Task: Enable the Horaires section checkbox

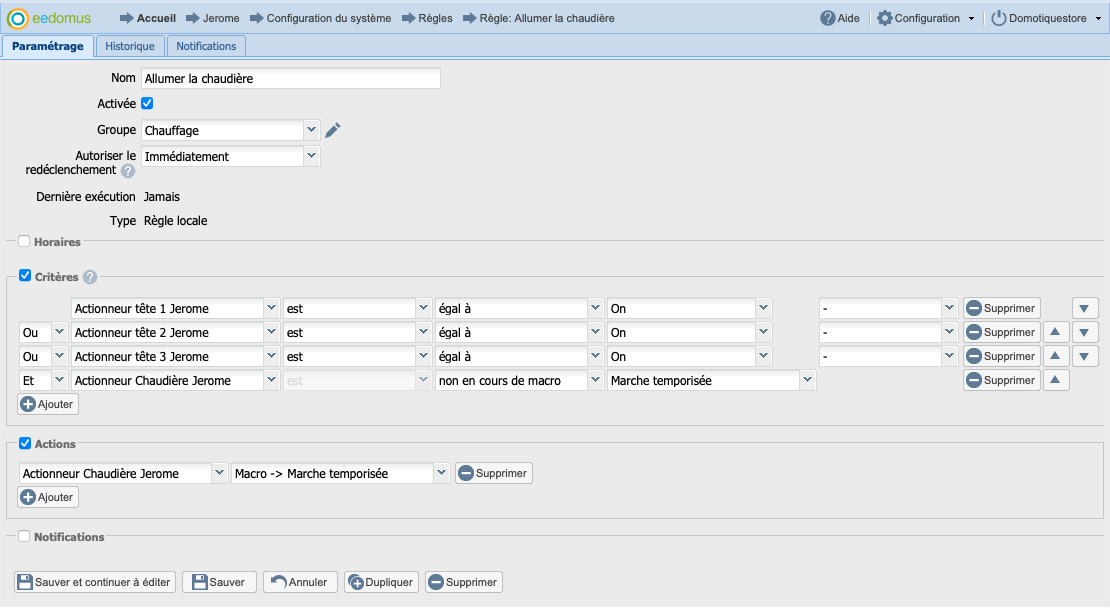Action: pos(24,241)
